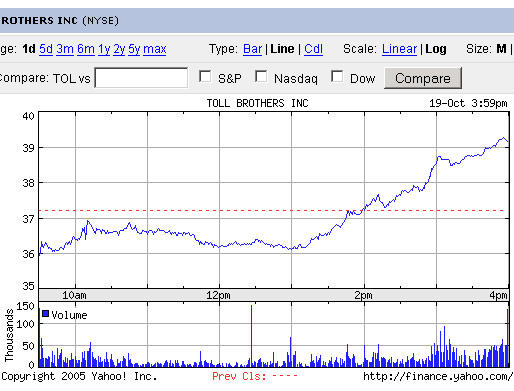Switch chart range to 1y
The image size is (514, 391).
click(x=104, y=49)
